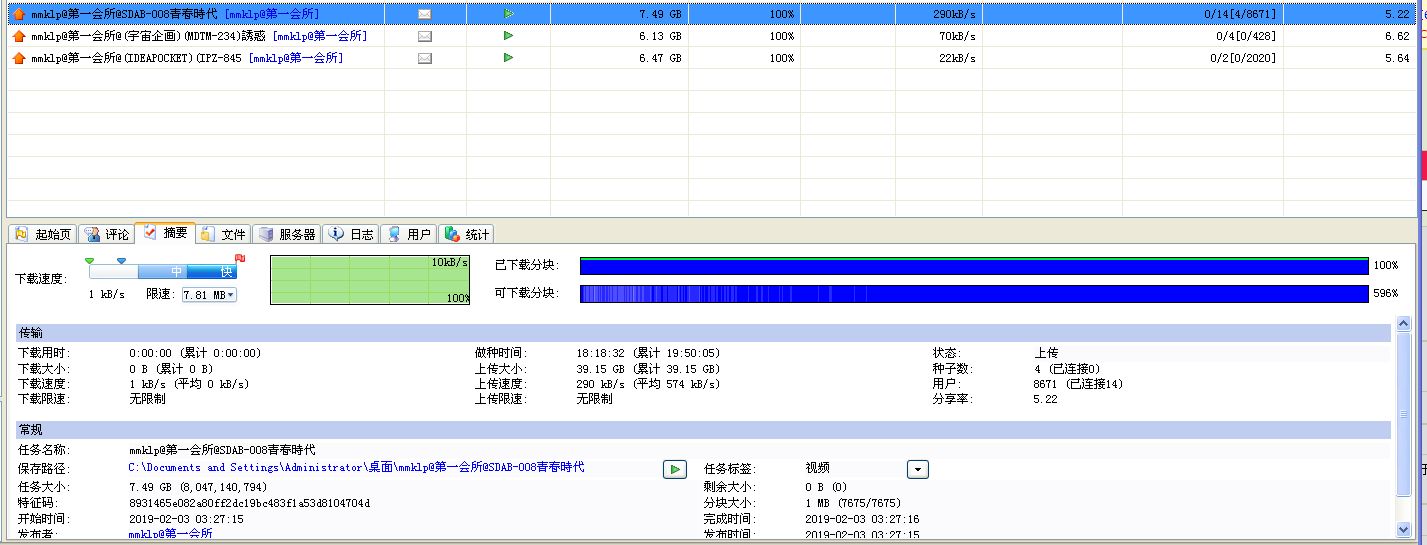Click the envelope icon in the IPZ-845 row
1427x545 pixels.
(x=425, y=58)
